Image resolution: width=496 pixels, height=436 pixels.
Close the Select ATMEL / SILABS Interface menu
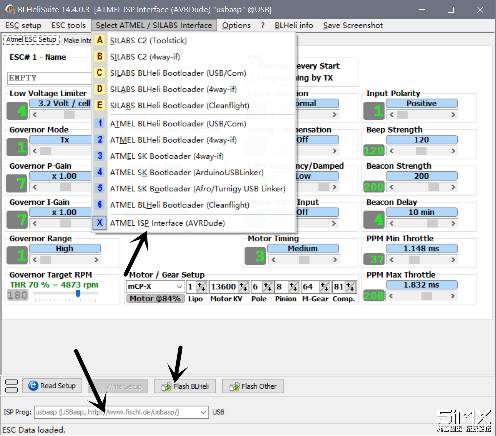[154, 25]
